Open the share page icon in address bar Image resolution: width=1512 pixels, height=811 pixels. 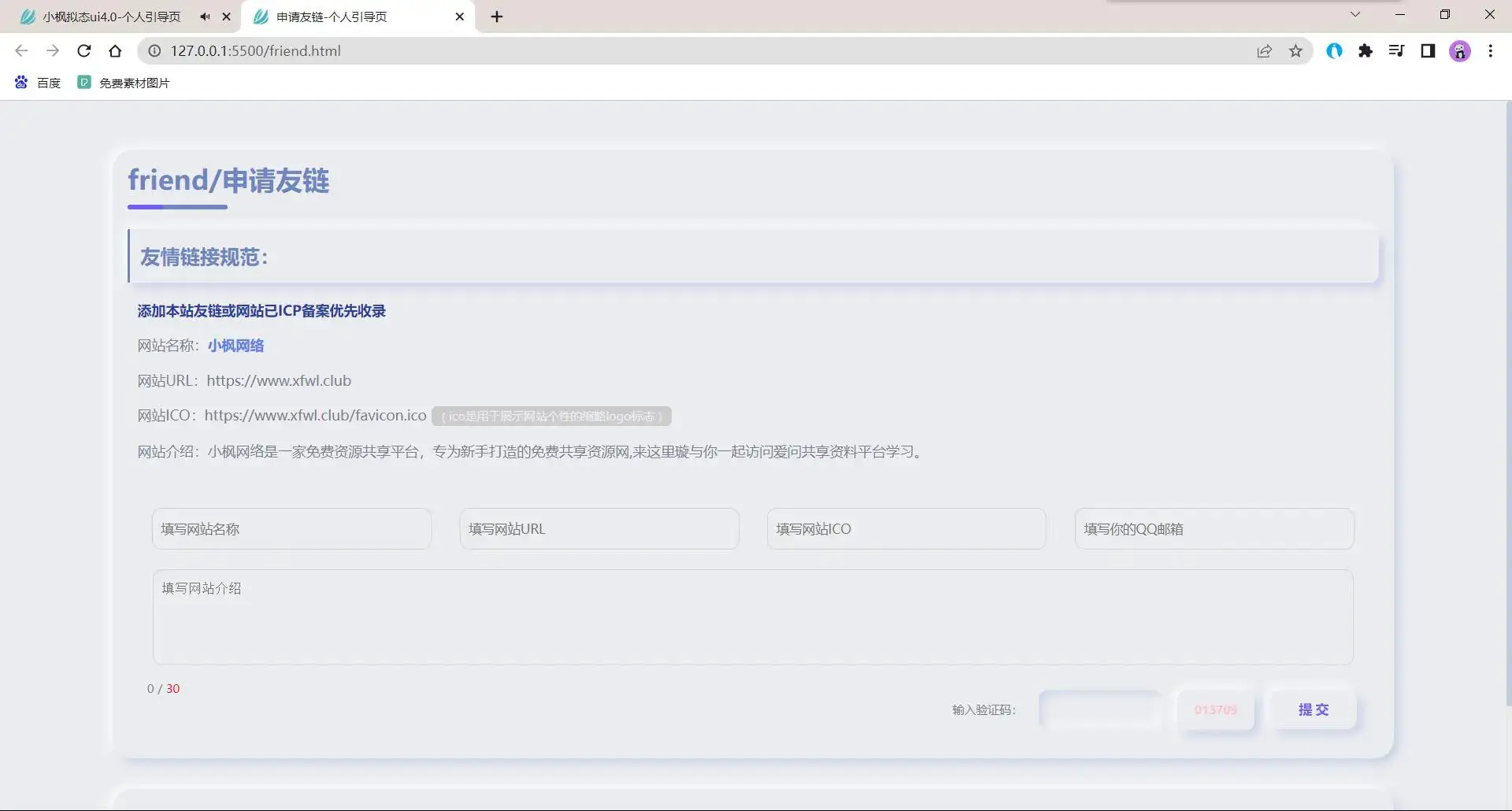tap(1264, 51)
